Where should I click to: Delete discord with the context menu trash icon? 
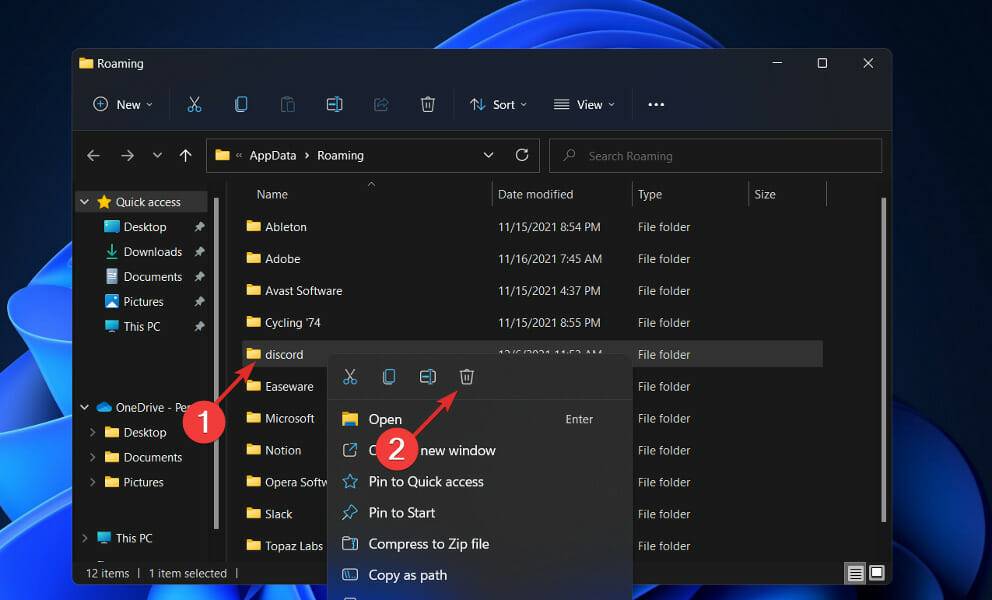click(466, 377)
